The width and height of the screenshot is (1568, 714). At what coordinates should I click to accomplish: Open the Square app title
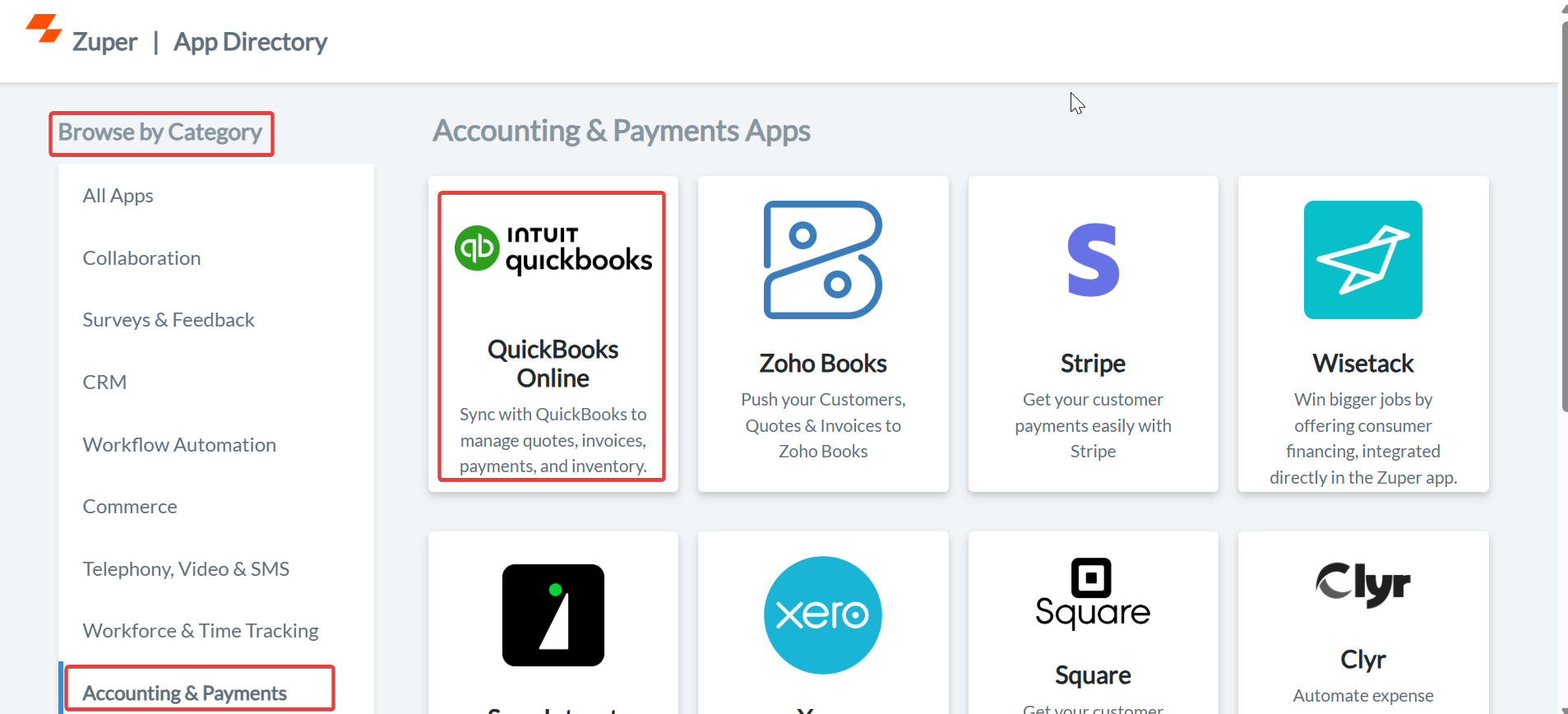1093,675
